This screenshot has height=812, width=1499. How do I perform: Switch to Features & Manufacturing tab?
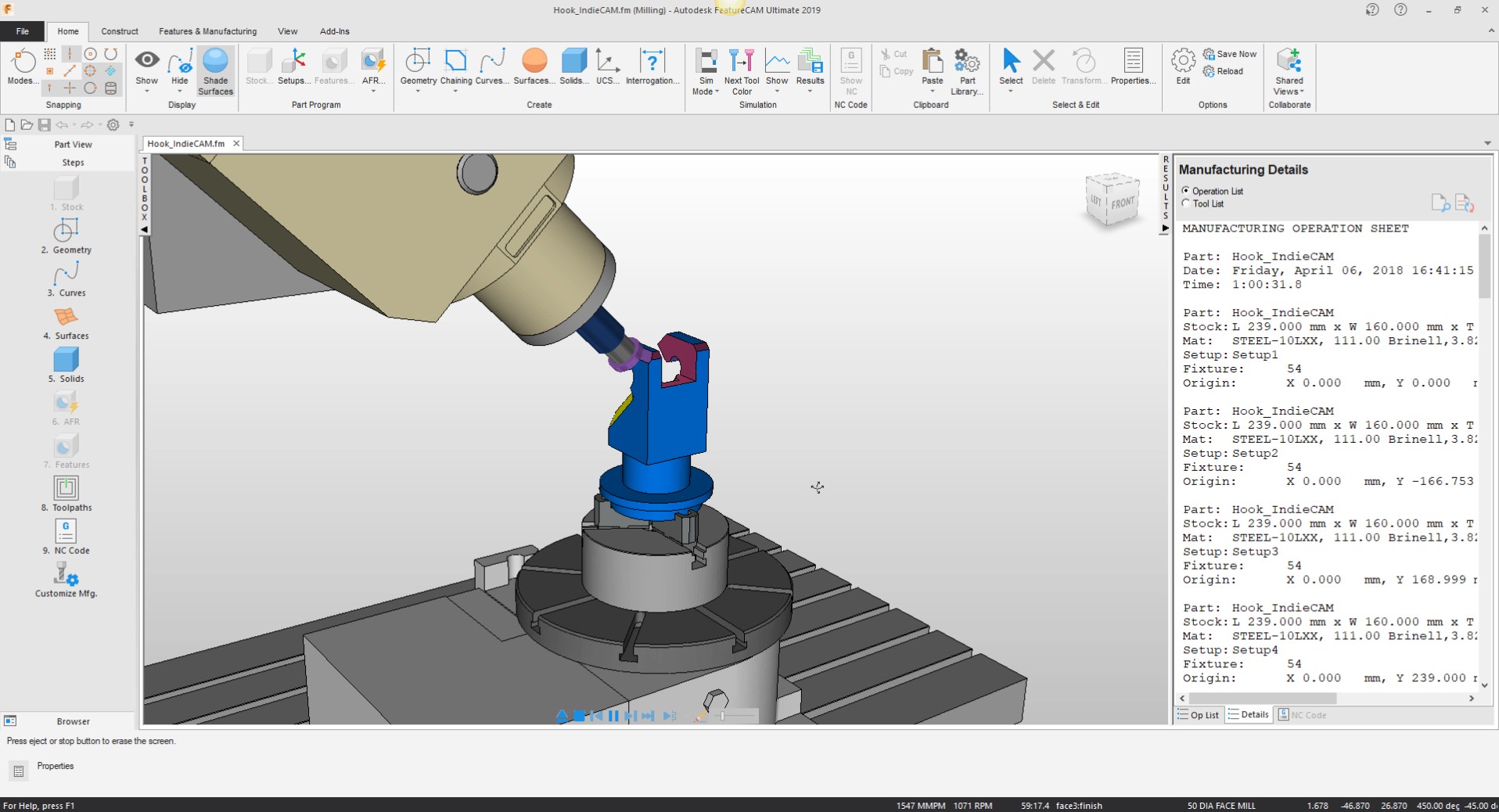click(x=207, y=31)
